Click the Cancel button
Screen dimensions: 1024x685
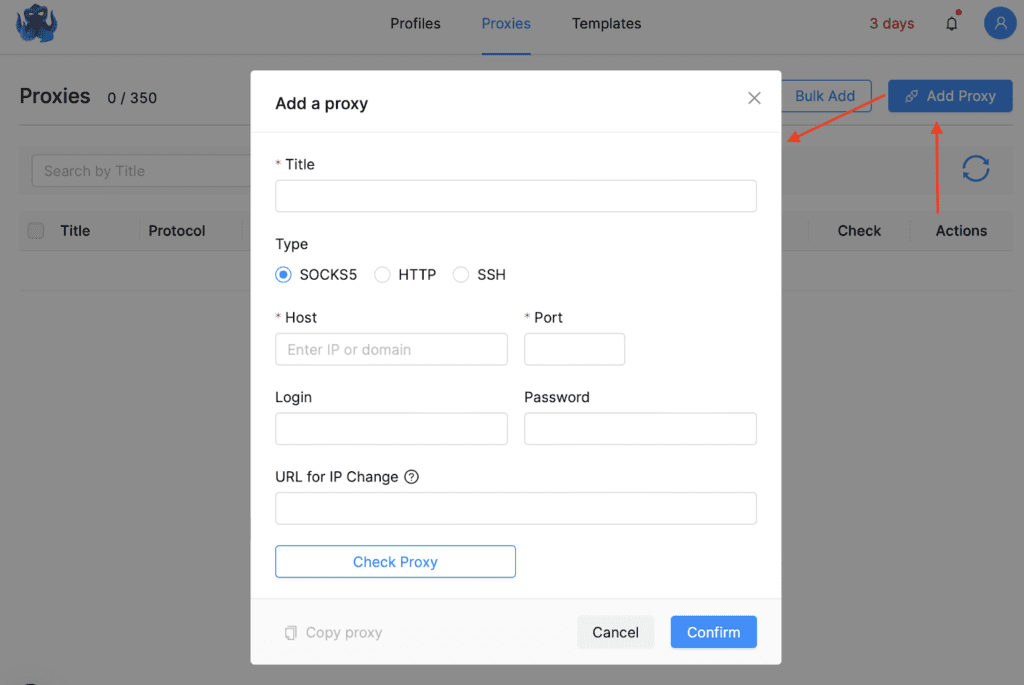[615, 632]
